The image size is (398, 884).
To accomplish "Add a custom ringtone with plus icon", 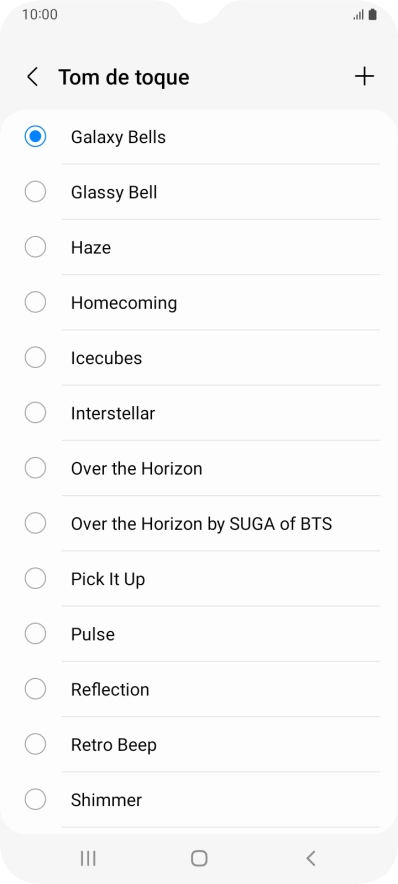I will (x=364, y=76).
